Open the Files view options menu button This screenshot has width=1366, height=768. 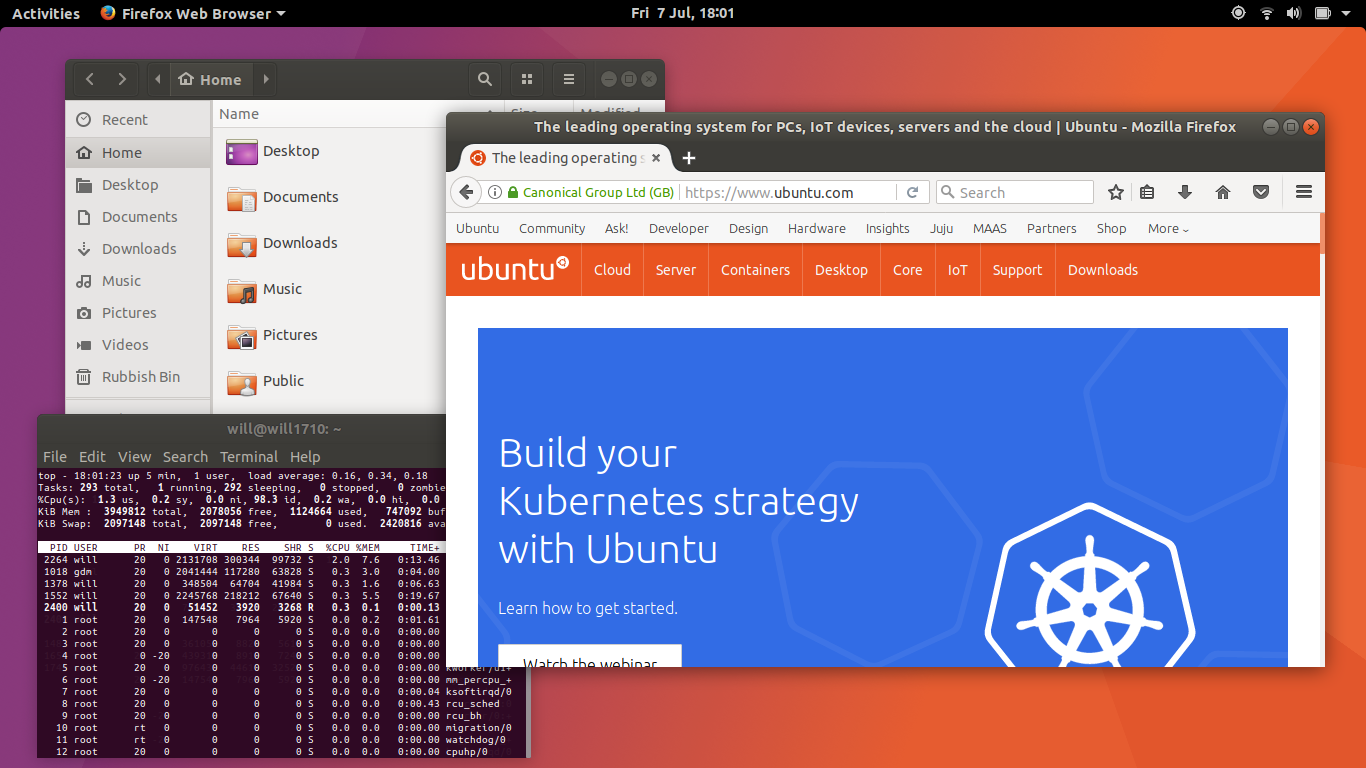[568, 79]
